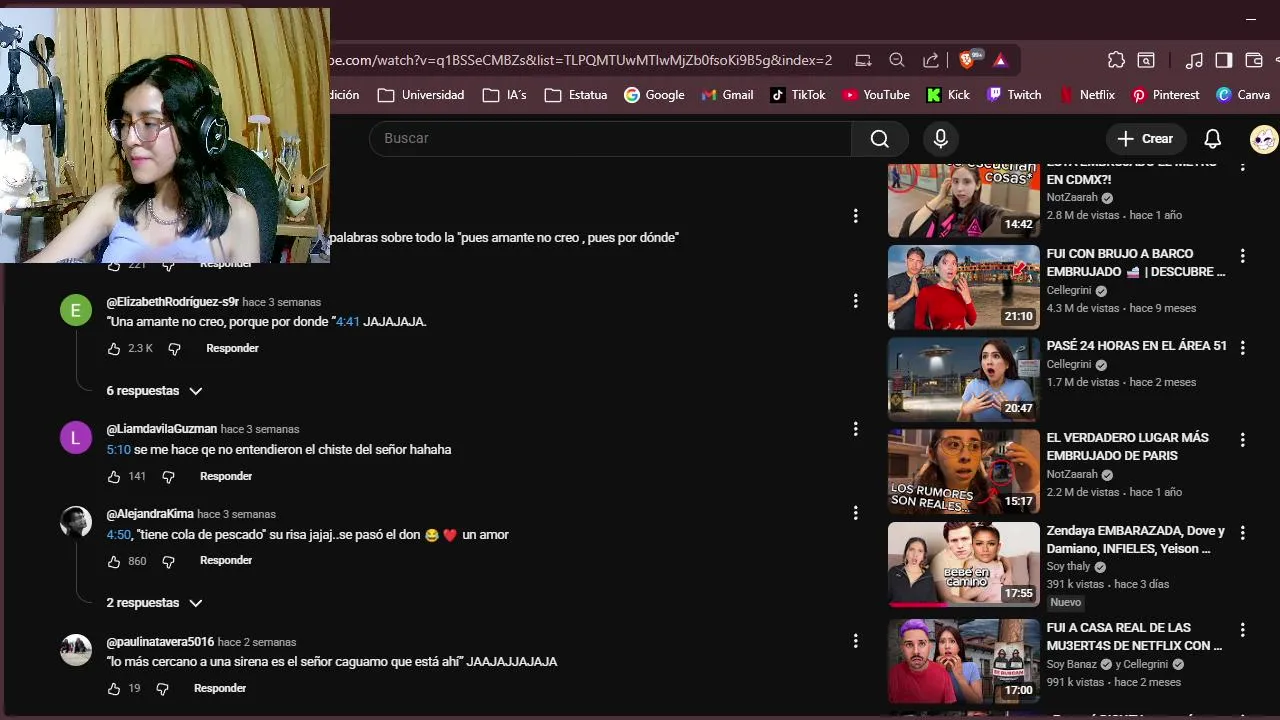Dislike the LiamdavilaGuzman comment

click(x=168, y=476)
